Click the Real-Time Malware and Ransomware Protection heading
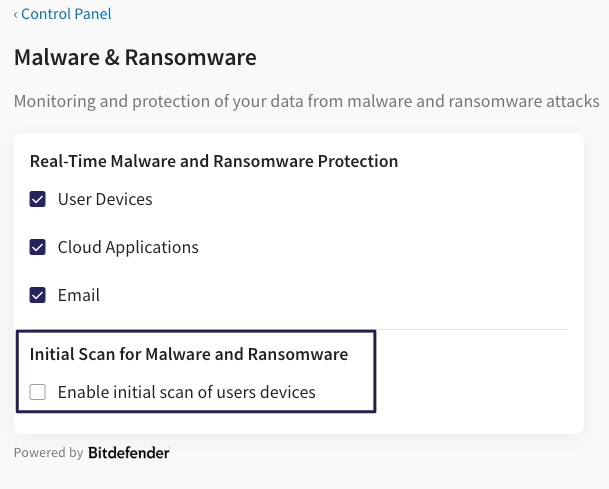The height and width of the screenshot is (489, 609). pyautogui.click(x=214, y=161)
